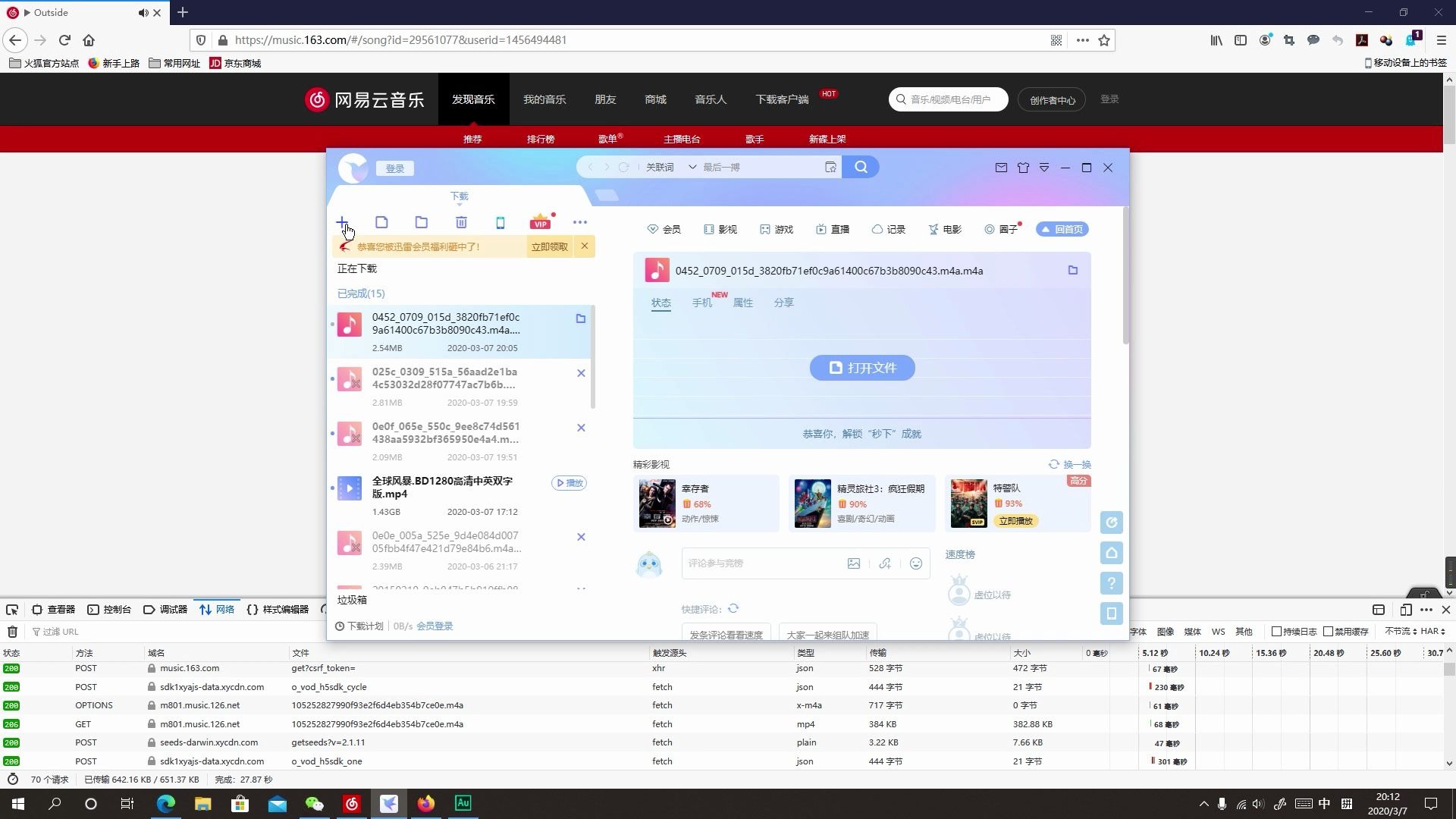This screenshot has width=1456, height=819.
Task: Click the 立即领取 claim button
Action: tap(549, 246)
